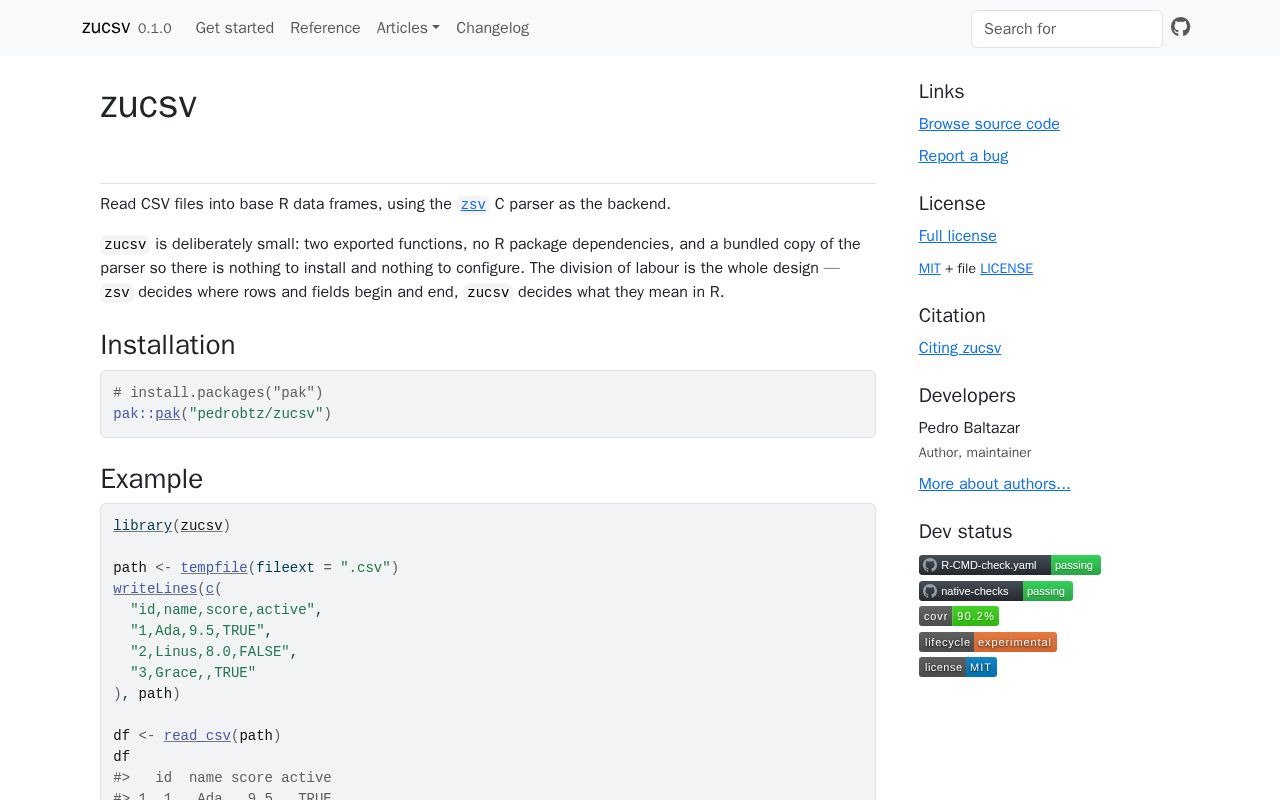Click the zucsv brand link in navbar

[x=106, y=28]
